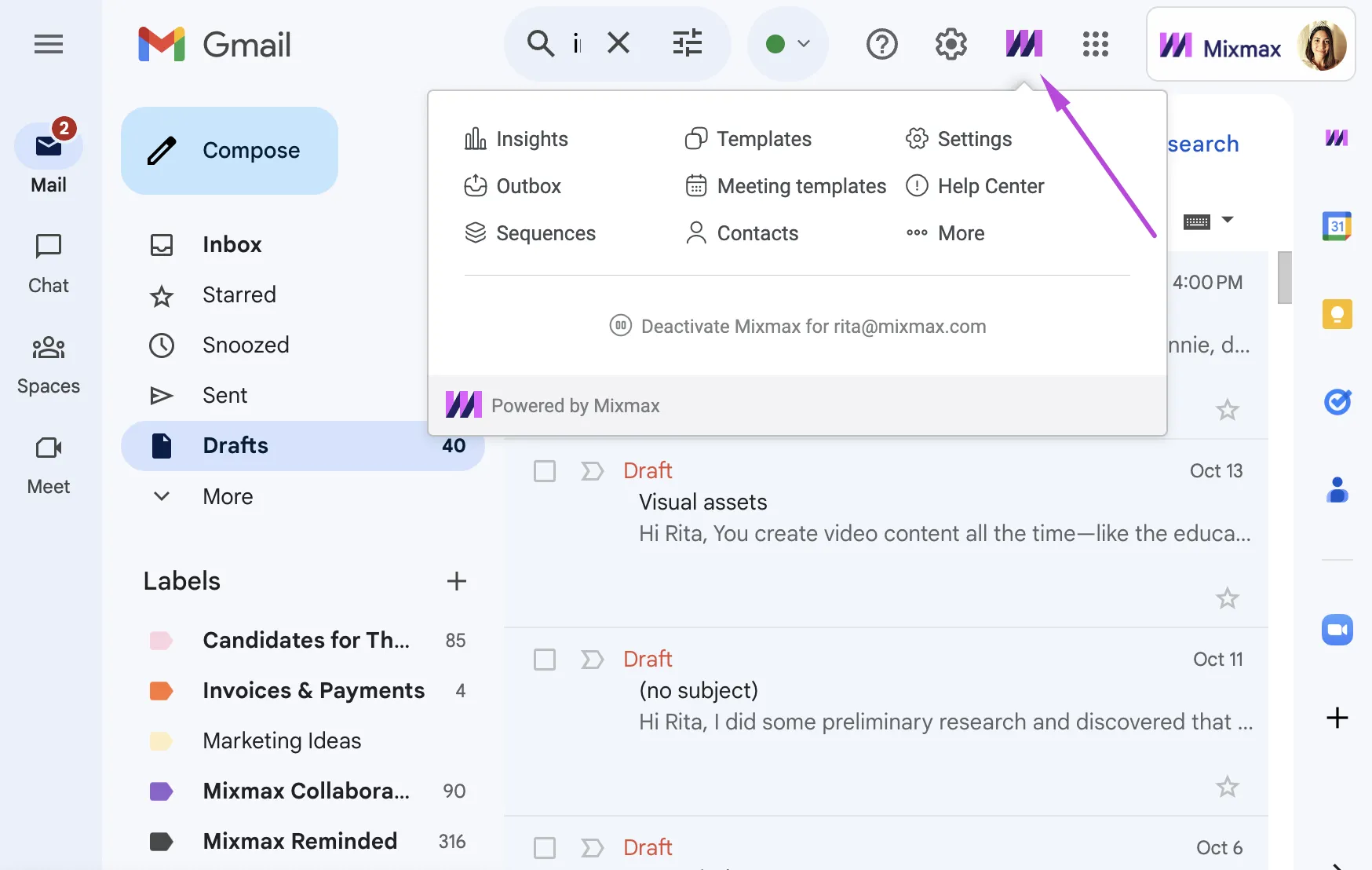
Task: Open Gmail support help icon
Action: (x=881, y=44)
